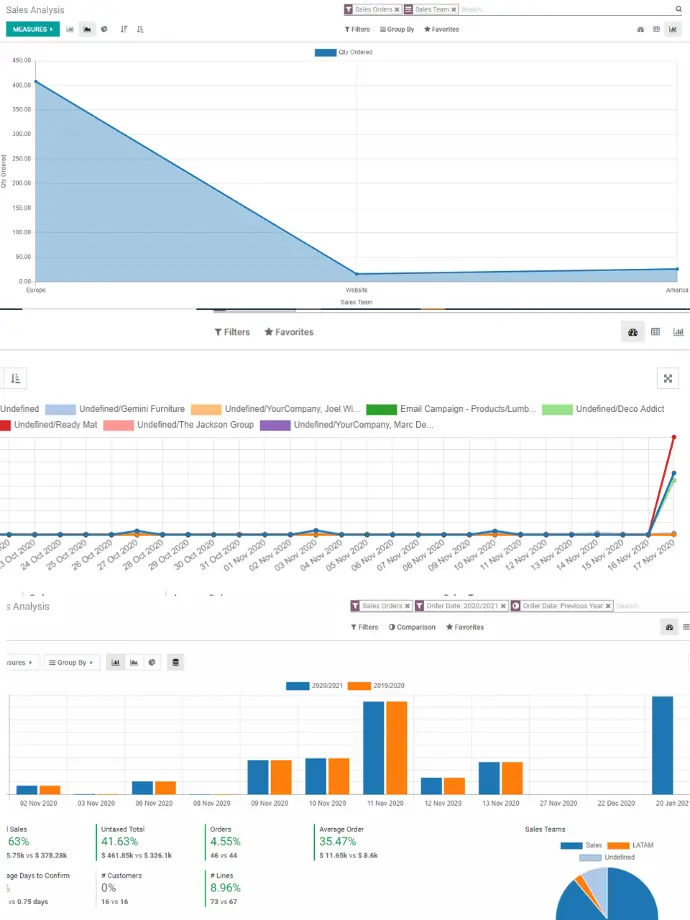Switch to graph view in the middle panel
Viewport: 690px width, 920px height.
point(678,332)
